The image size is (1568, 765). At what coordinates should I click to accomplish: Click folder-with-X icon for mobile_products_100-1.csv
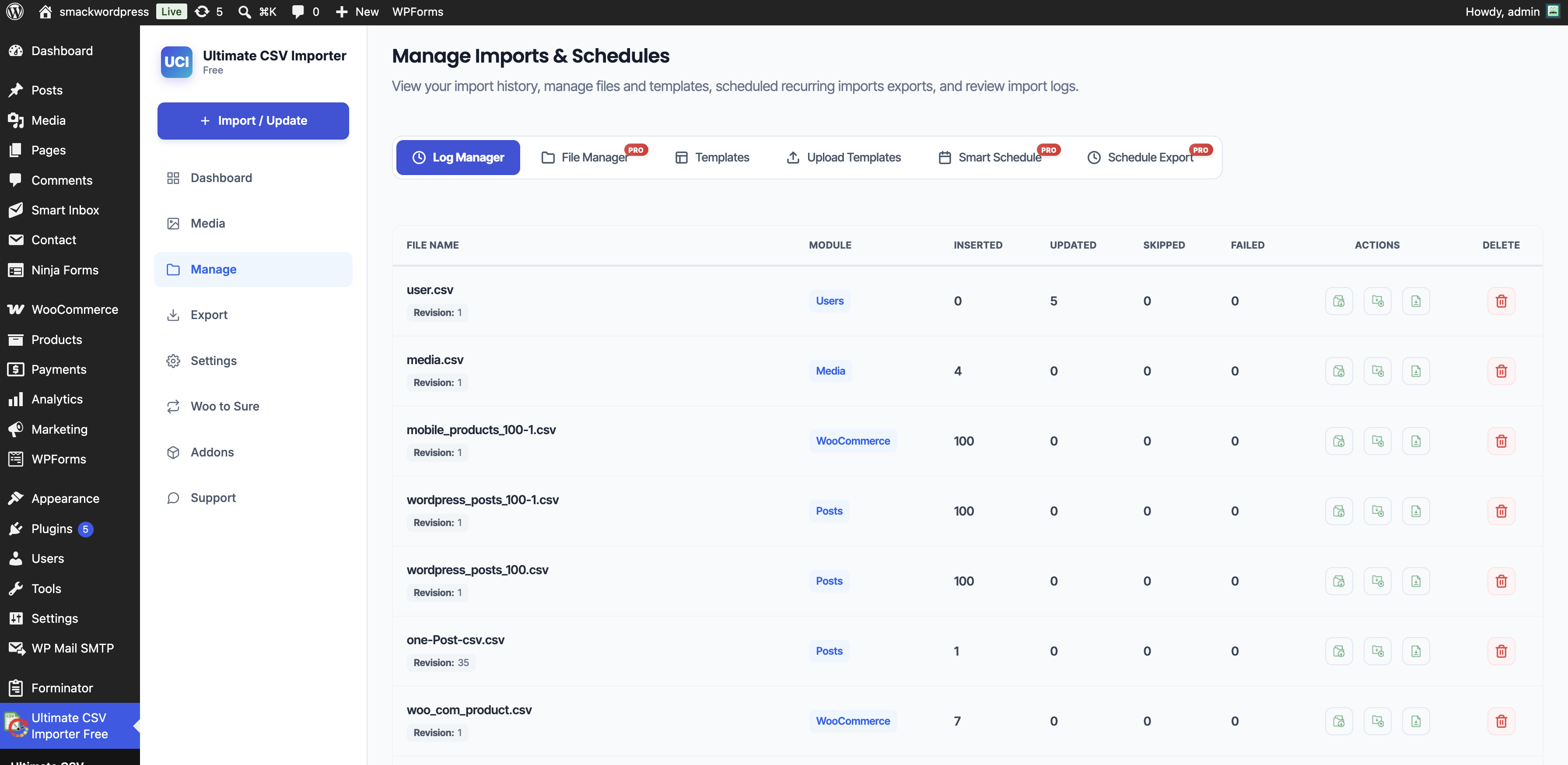[1378, 441]
